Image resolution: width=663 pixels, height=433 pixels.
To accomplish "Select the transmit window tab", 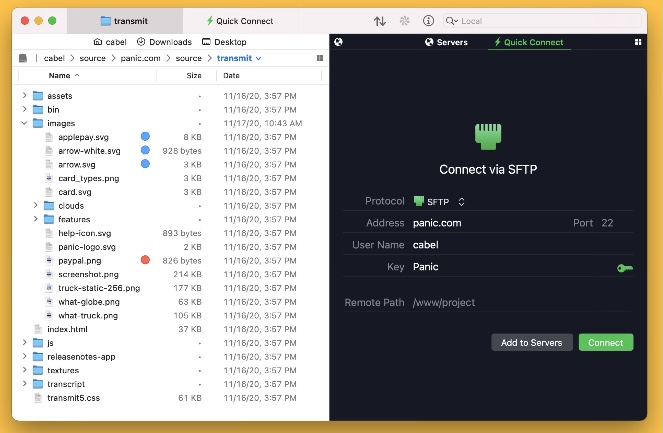I will click(x=126, y=20).
